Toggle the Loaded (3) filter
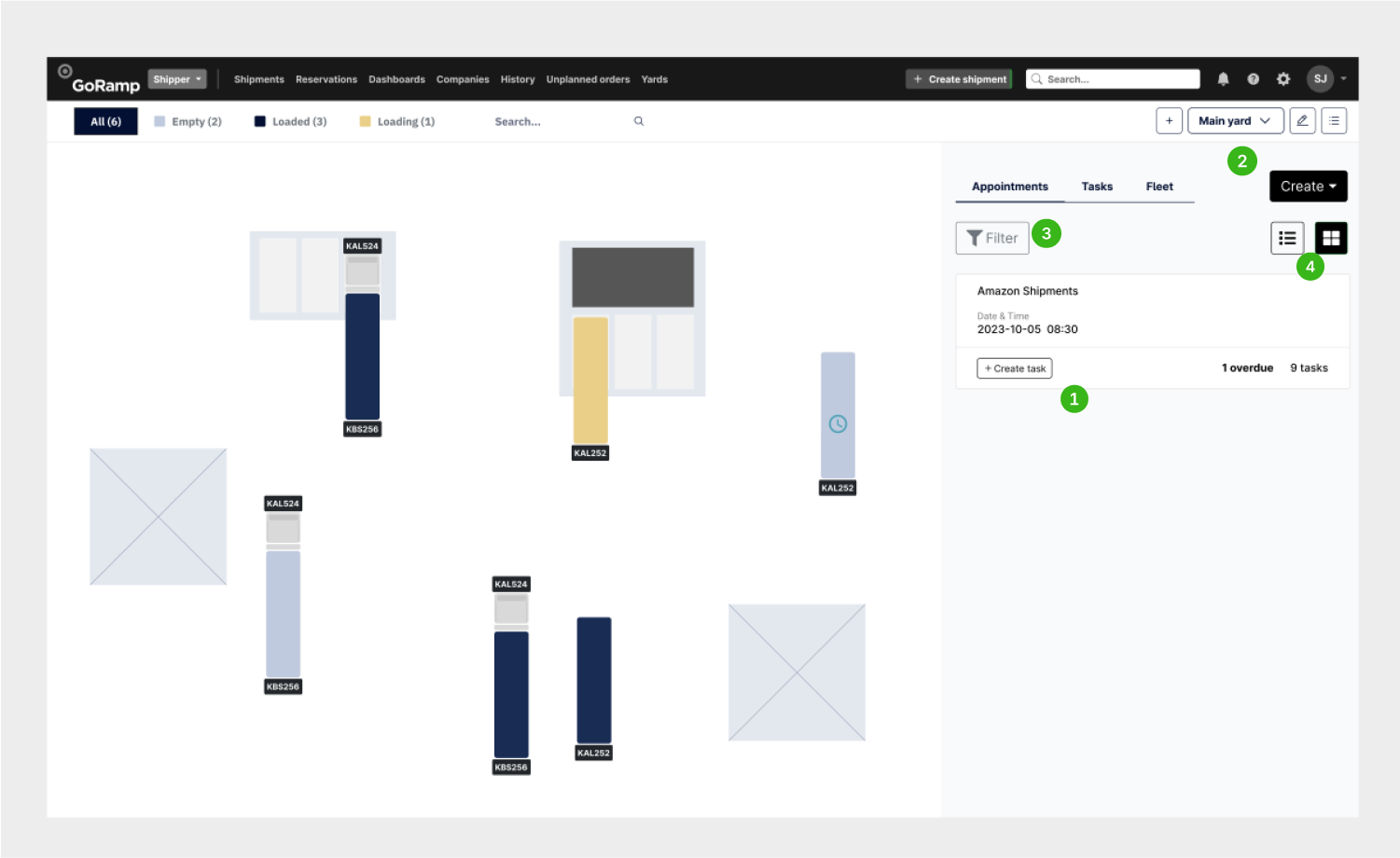This screenshot has width=1400, height=858. [290, 122]
